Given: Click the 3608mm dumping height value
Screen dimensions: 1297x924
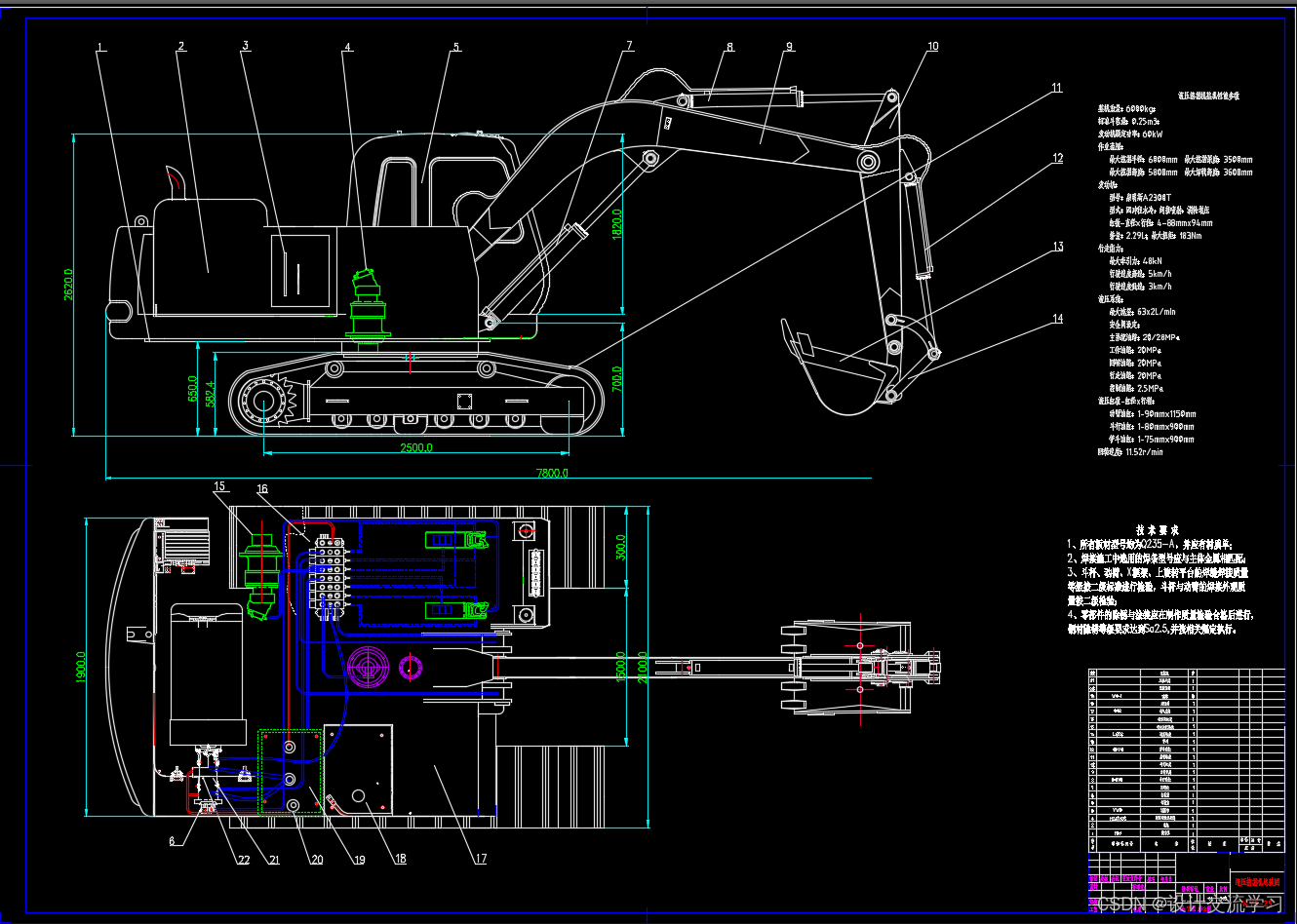Looking at the screenshot, I should (1238, 172).
